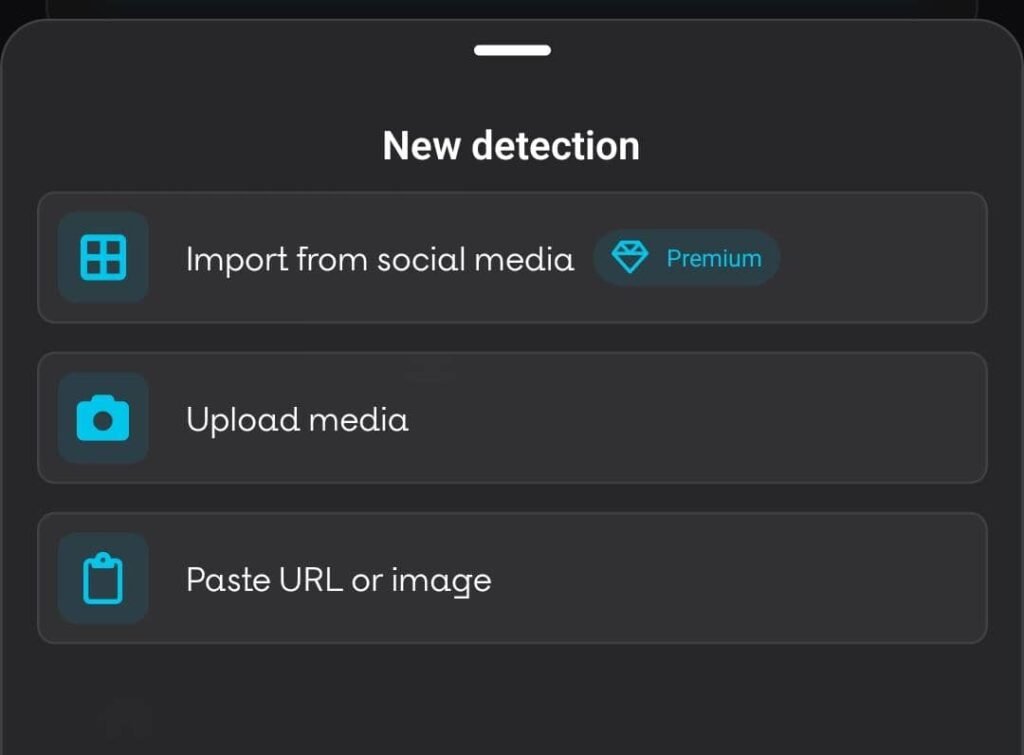Open the Premium badge
1024x755 pixels.
coord(686,257)
